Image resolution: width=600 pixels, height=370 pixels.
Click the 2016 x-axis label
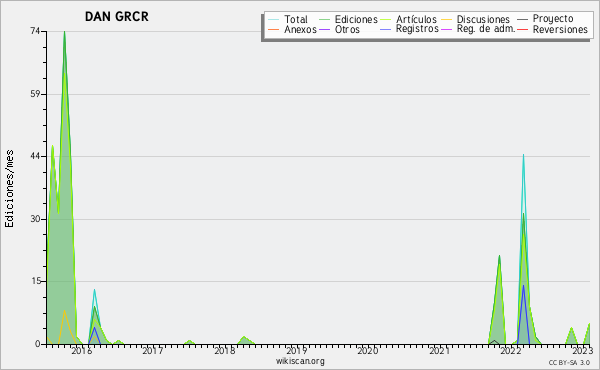[82, 350]
